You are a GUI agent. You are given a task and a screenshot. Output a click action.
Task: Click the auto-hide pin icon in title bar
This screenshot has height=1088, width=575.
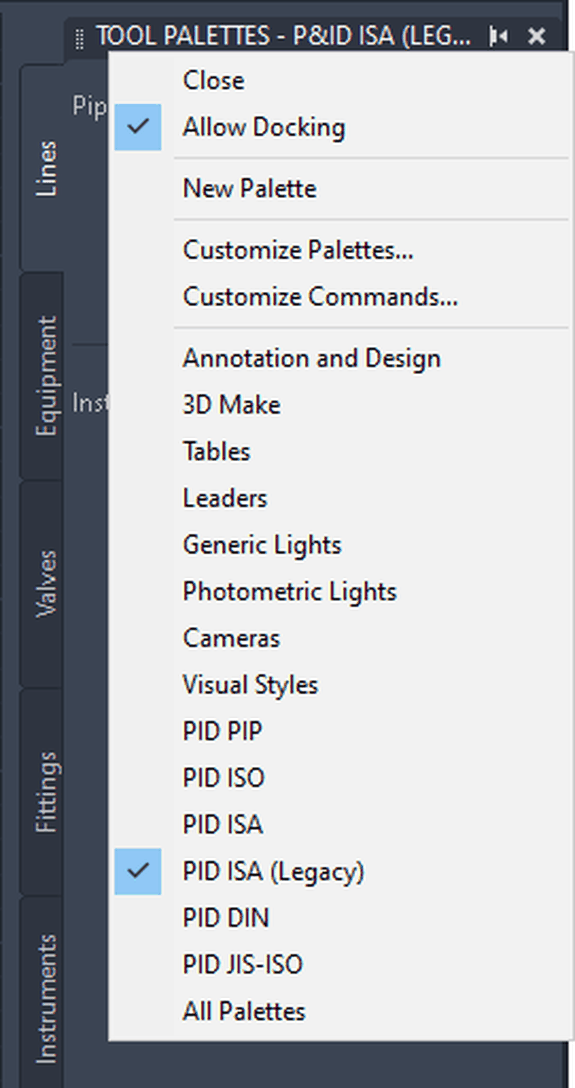497,36
